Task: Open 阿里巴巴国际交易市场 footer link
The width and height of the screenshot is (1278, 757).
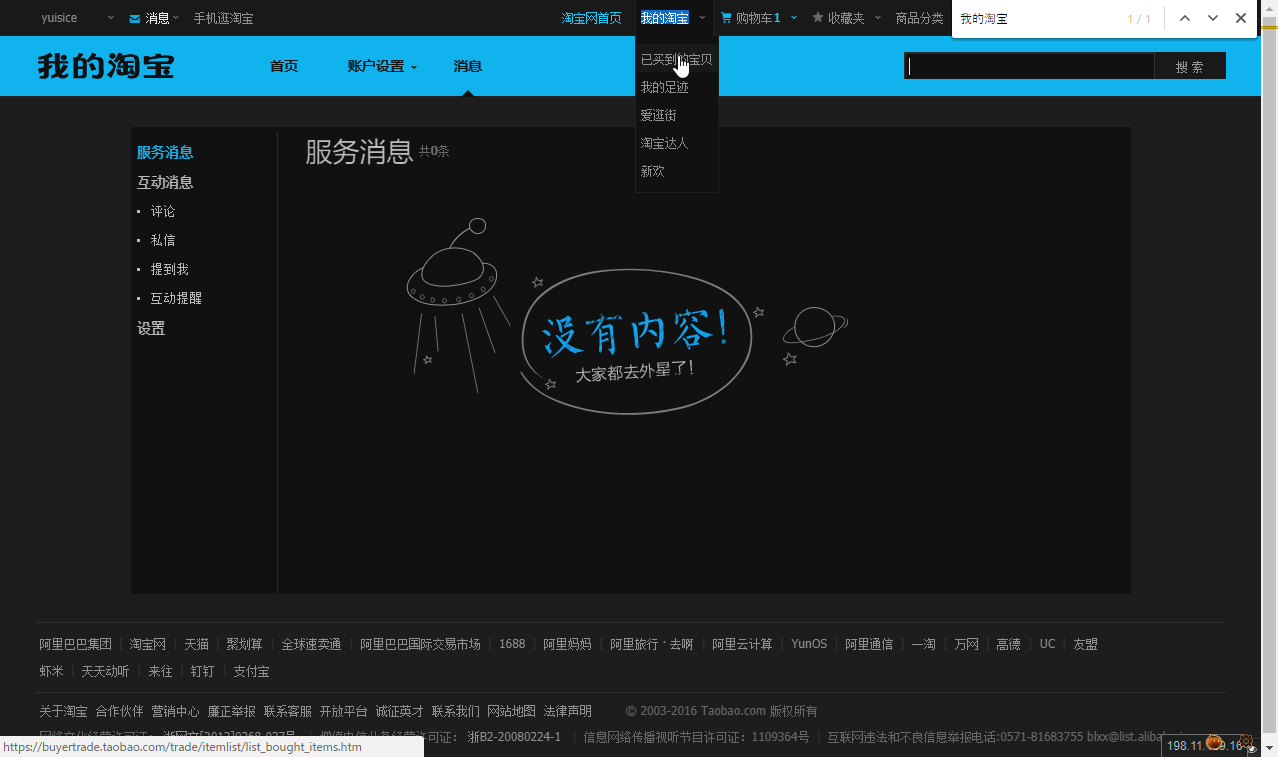Action: (x=420, y=644)
